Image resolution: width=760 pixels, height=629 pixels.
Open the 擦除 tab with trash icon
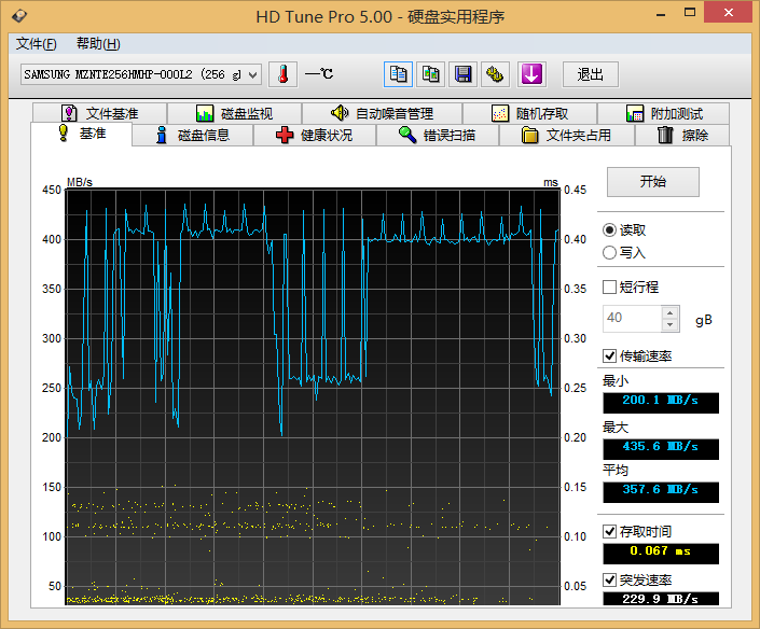pos(683,135)
